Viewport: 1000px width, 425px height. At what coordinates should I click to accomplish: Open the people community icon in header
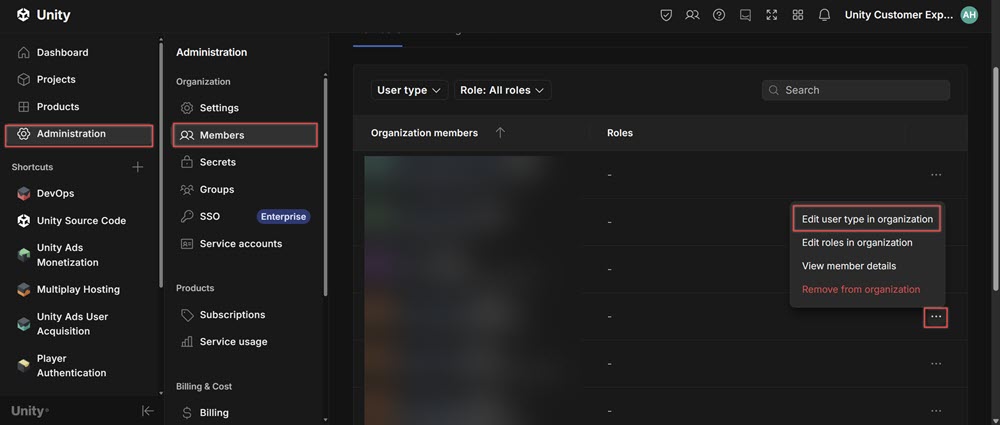click(x=692, y=15)
